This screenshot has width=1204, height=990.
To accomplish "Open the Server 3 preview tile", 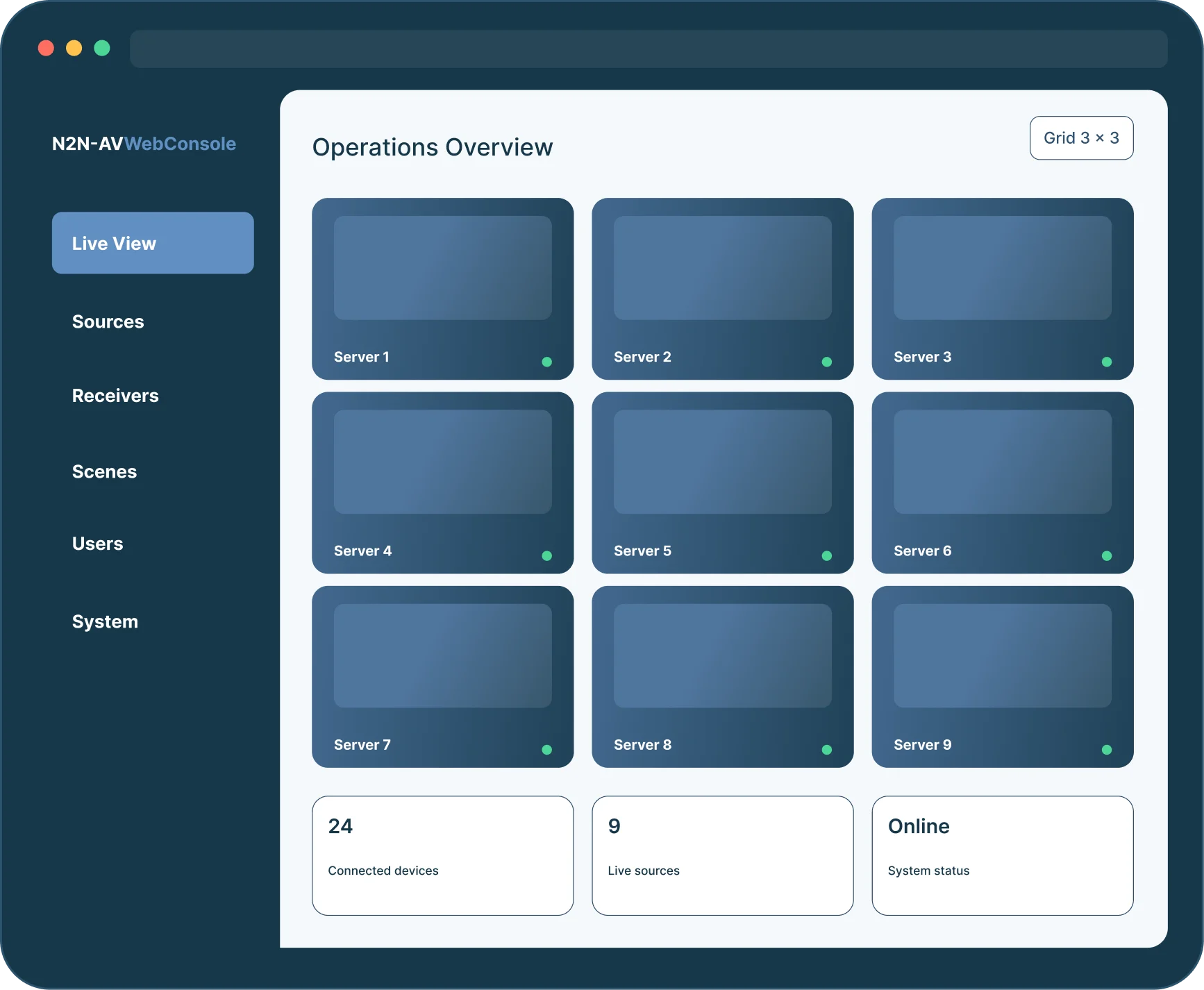I will (x=1003, y=289).
